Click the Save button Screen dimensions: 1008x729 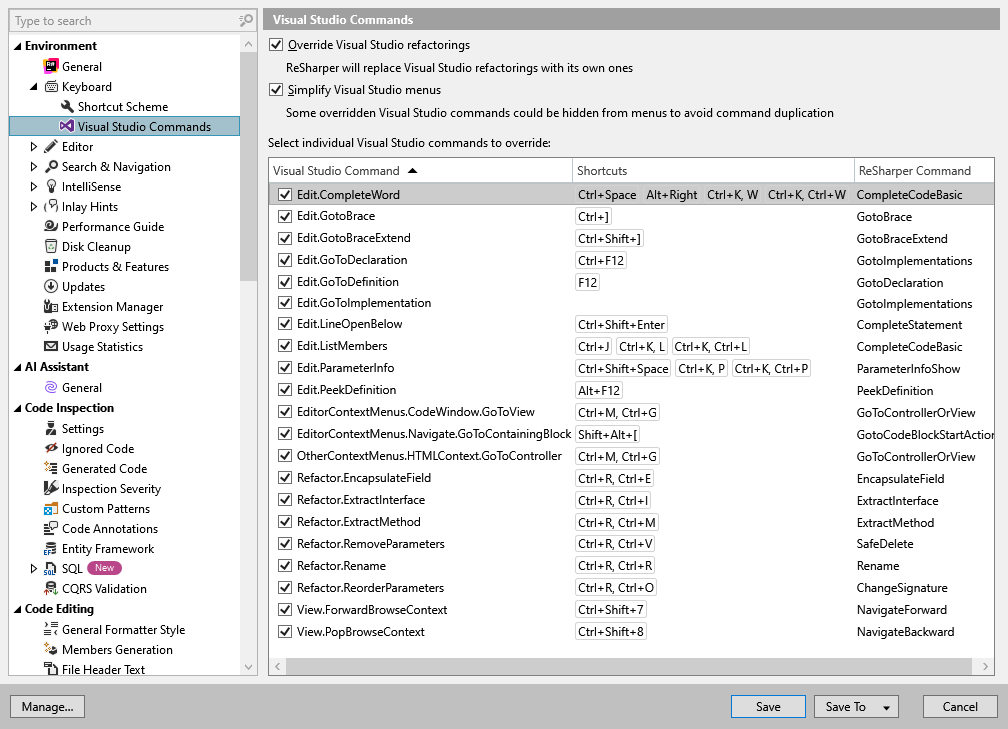click(768, 706)
